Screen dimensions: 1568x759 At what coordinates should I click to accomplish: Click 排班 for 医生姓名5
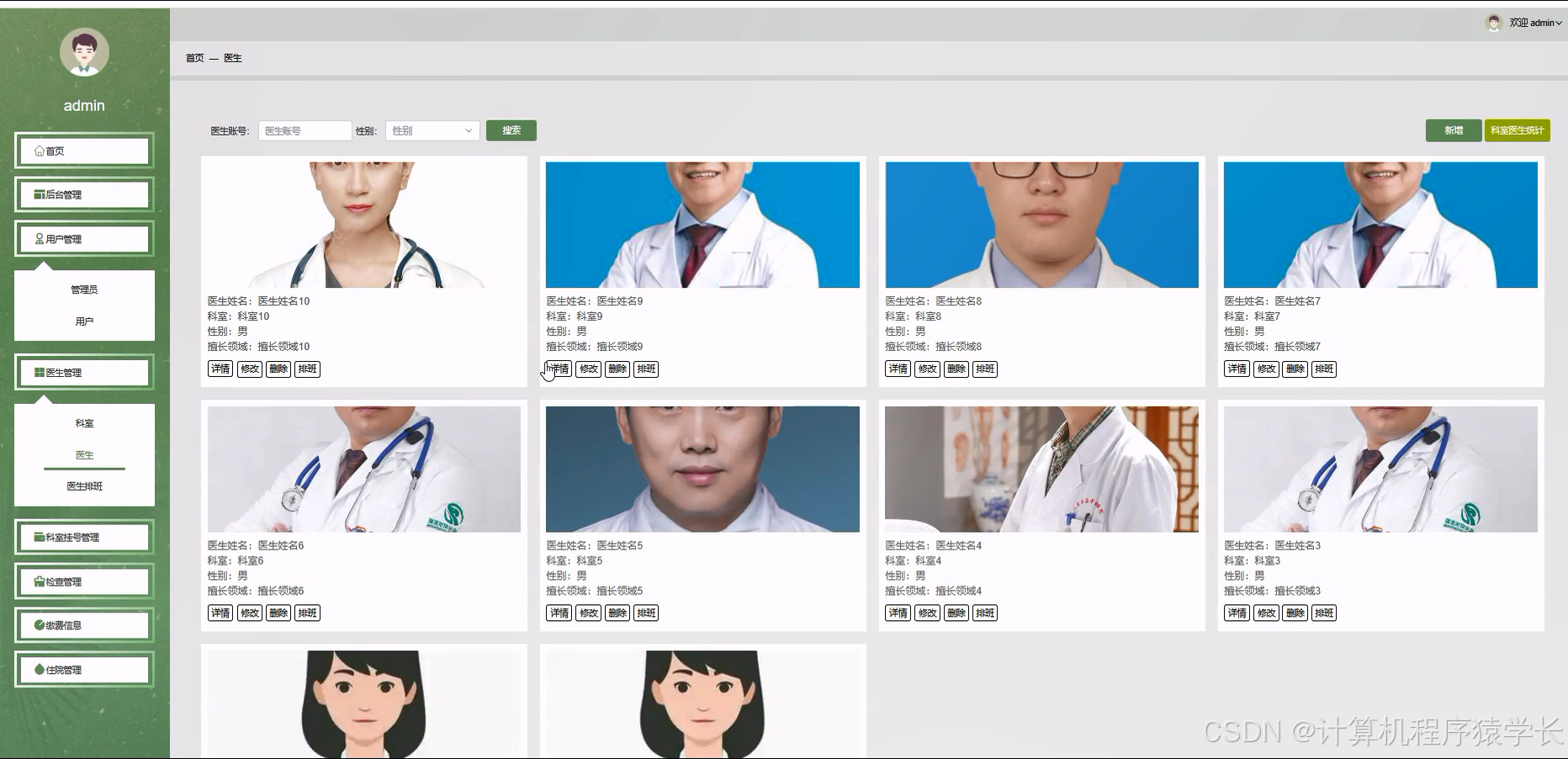pos(646,613)
